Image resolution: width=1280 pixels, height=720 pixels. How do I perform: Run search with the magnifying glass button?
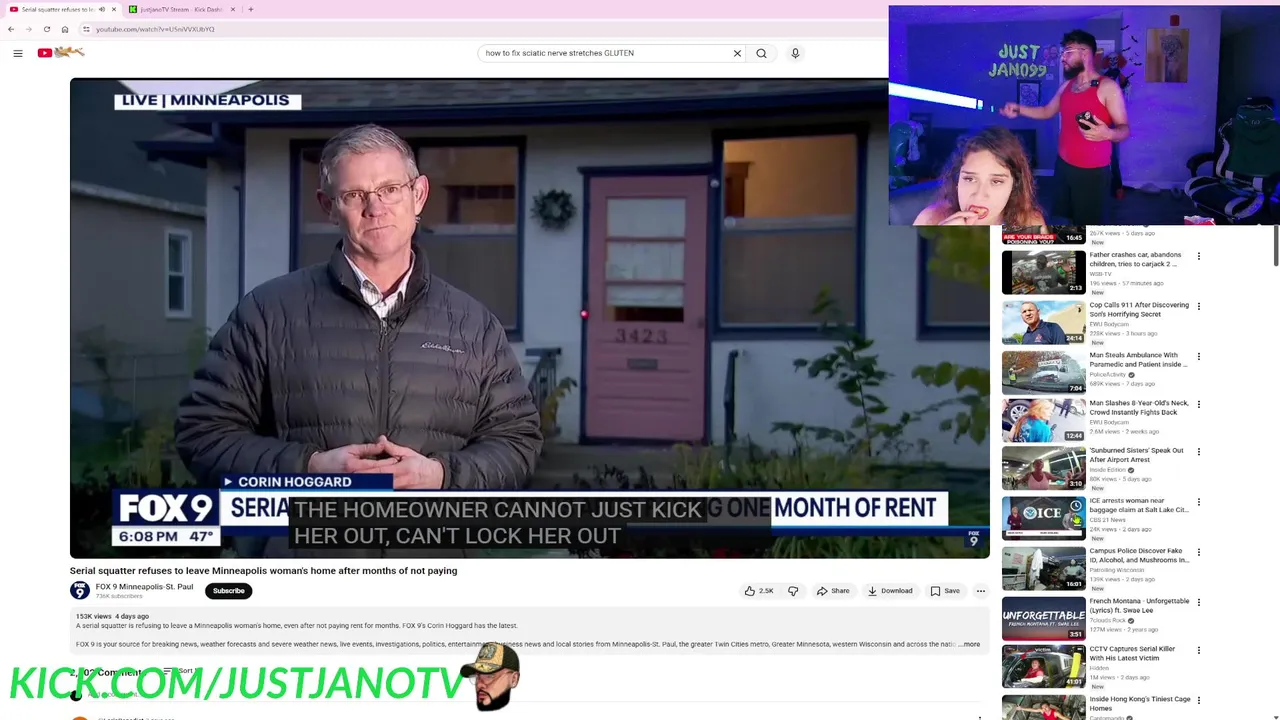761,53
